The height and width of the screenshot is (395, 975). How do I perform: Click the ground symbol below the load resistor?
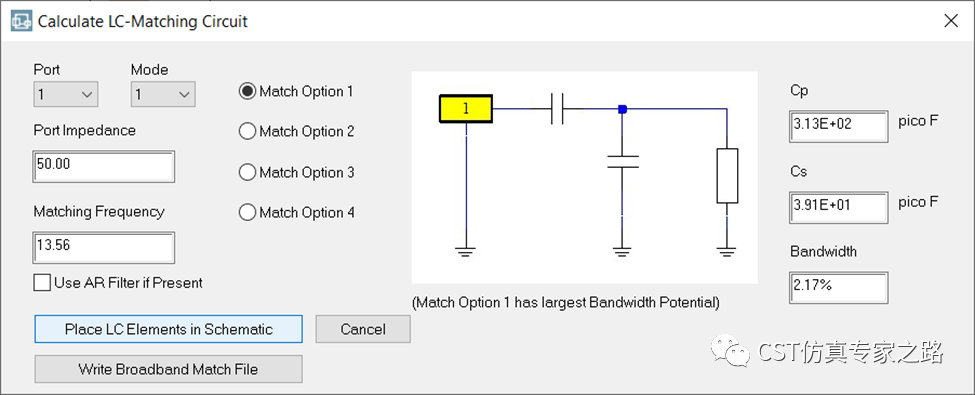pyautogui.click(x=727, y=251)
